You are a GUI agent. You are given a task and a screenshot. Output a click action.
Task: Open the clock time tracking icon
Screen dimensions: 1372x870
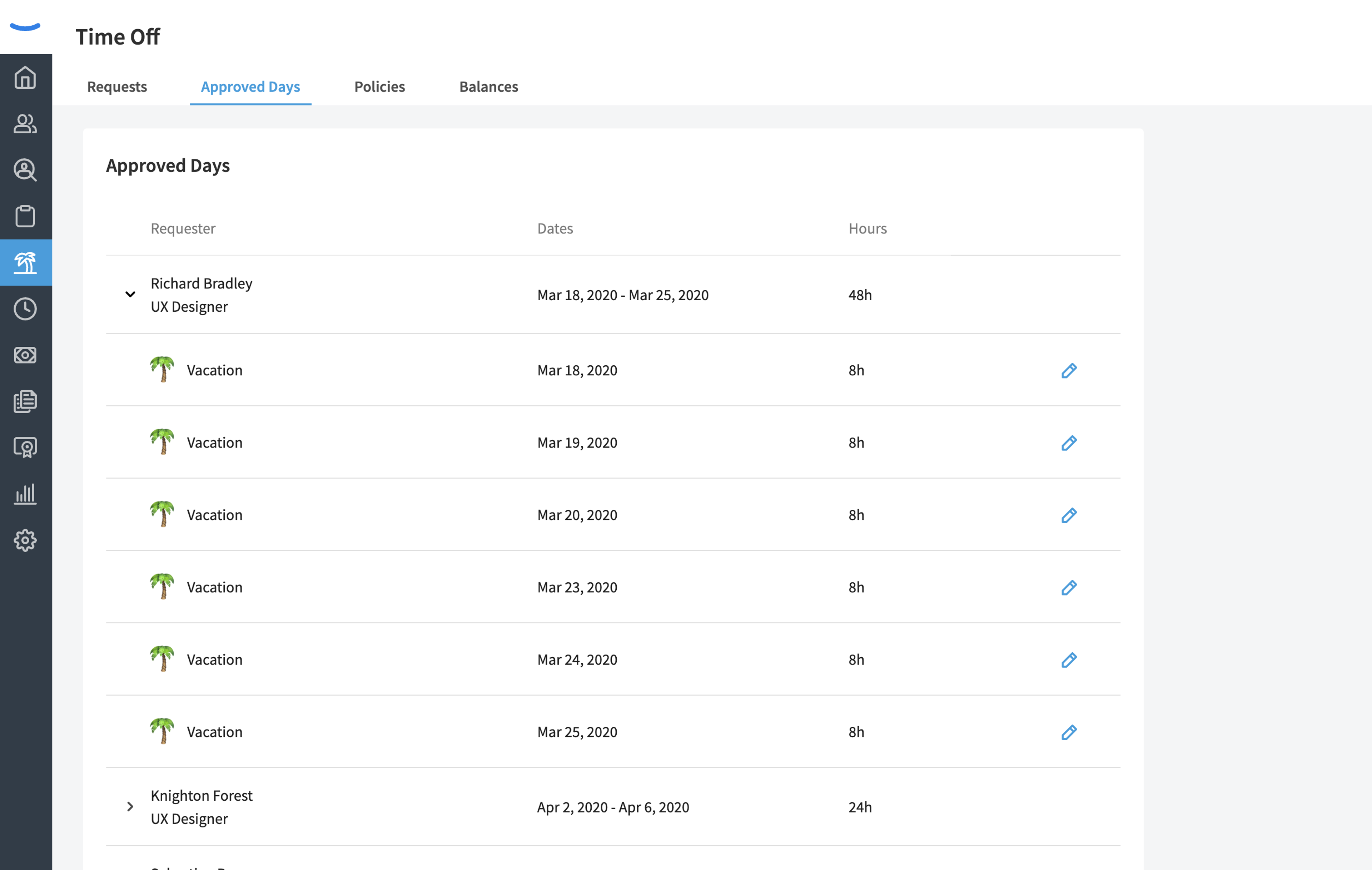point(25,308)
